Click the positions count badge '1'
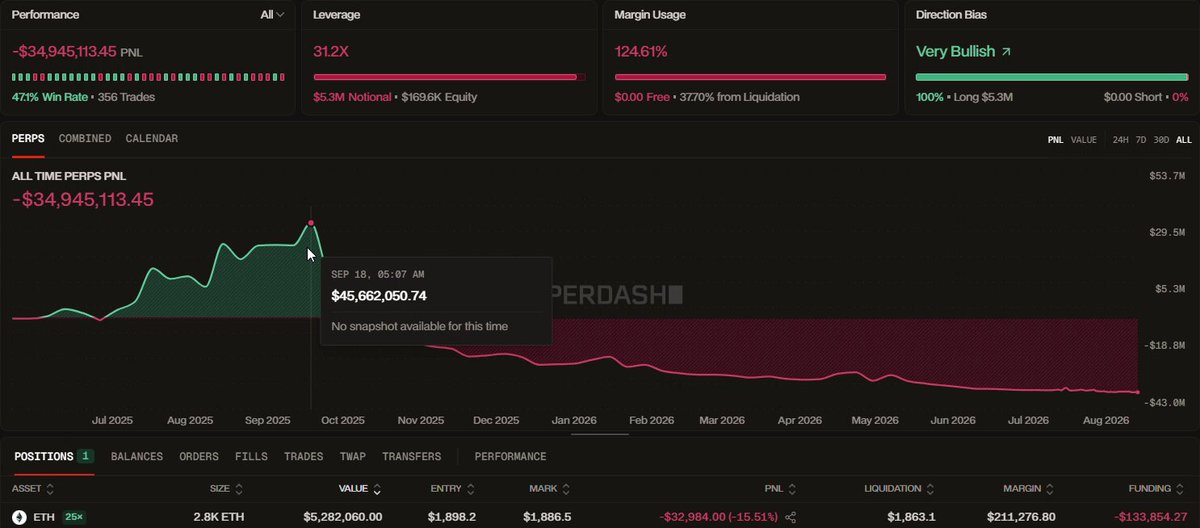 [x=86, y=456]
